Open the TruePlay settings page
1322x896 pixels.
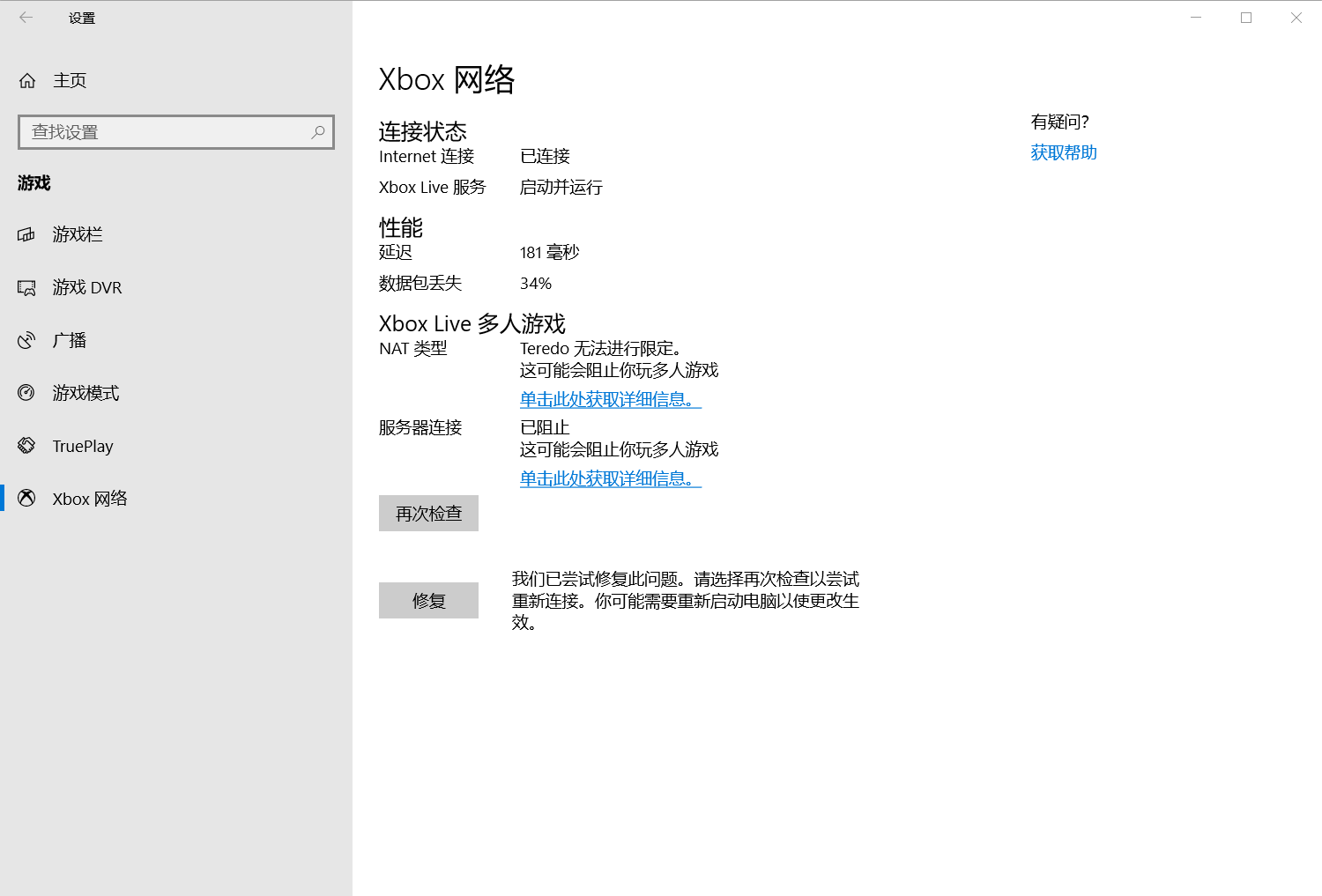pos(176,446)
